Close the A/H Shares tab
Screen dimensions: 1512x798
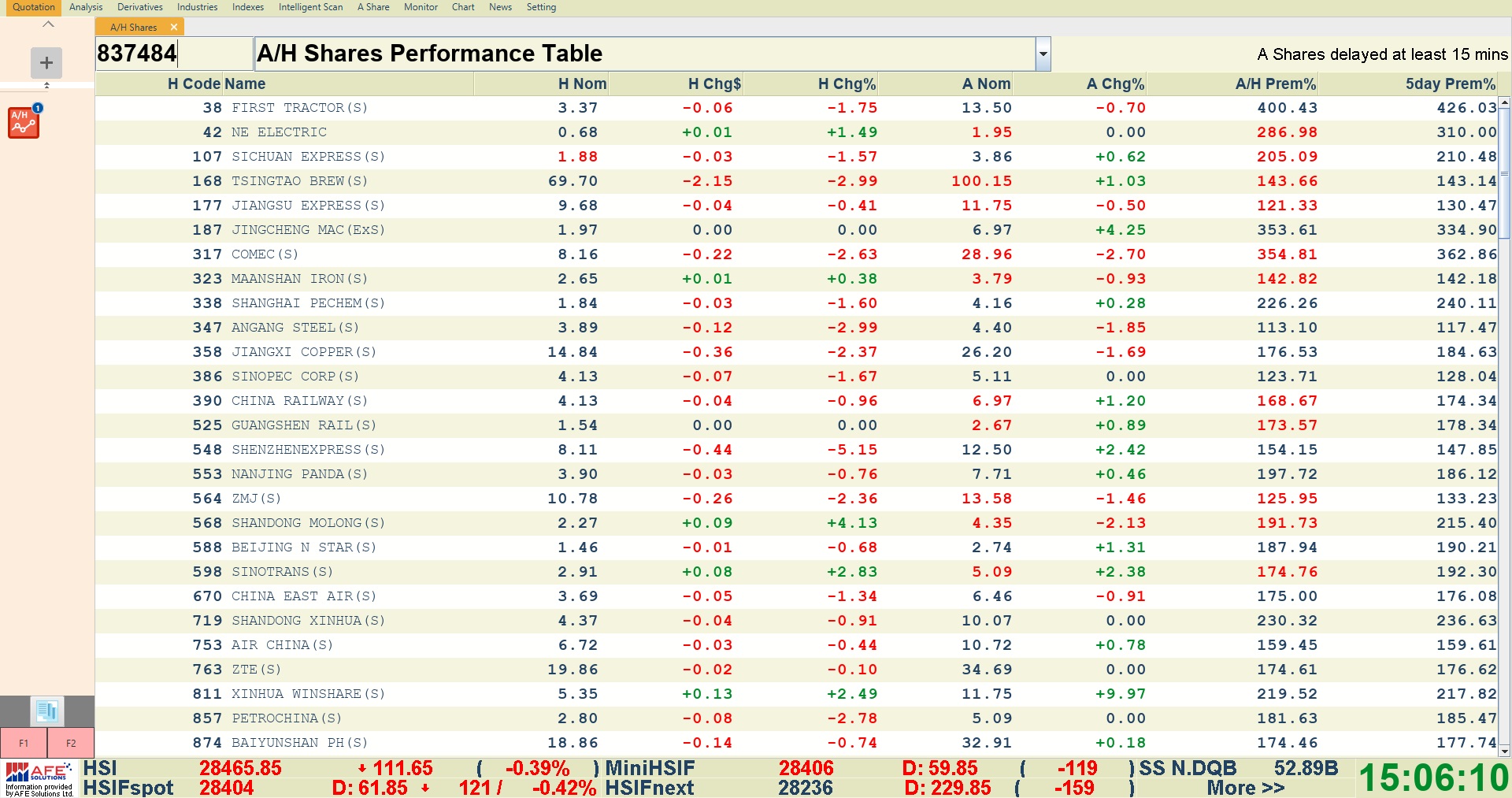coord(174,27)
